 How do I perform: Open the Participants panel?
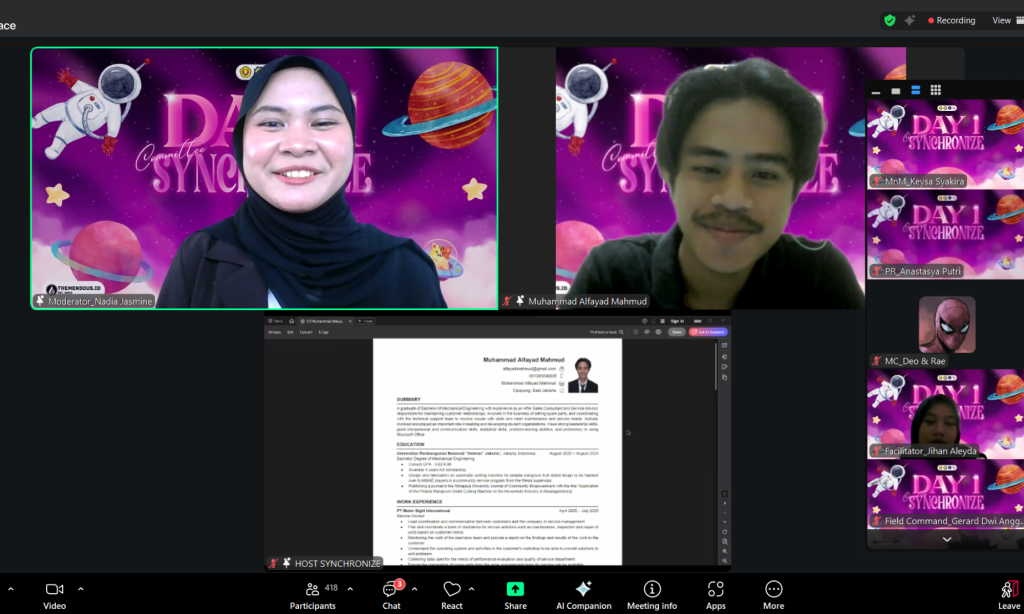[x=313, y=595]
